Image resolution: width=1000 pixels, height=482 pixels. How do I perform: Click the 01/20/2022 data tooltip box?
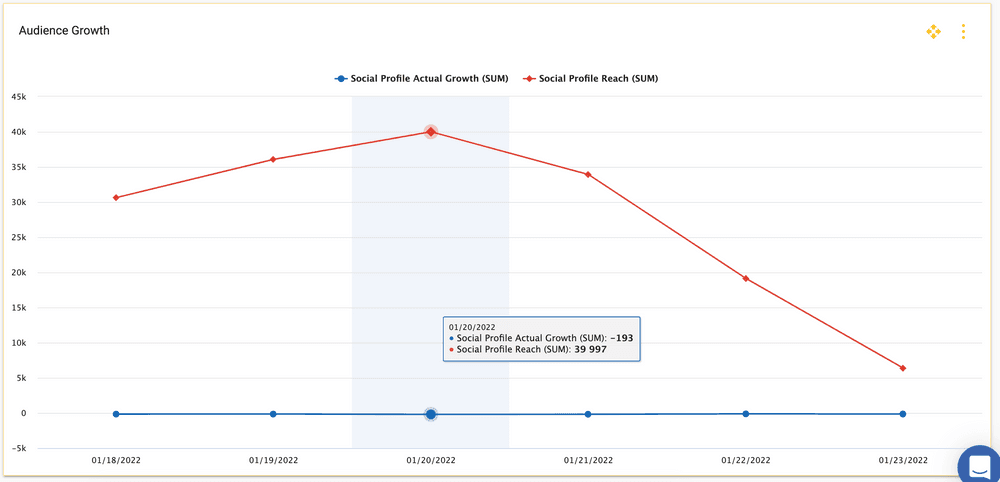coord(541,339)
